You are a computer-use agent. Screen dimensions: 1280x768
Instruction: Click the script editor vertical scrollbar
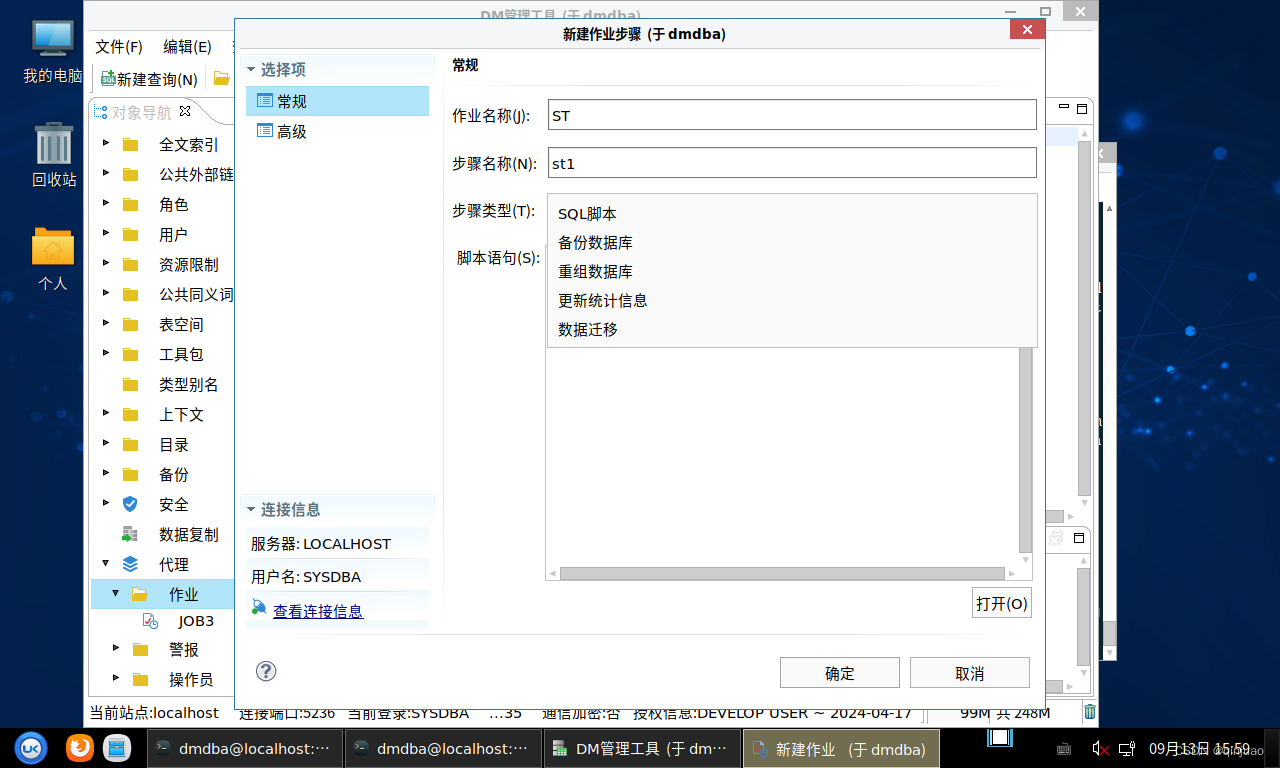[1025, 450]
